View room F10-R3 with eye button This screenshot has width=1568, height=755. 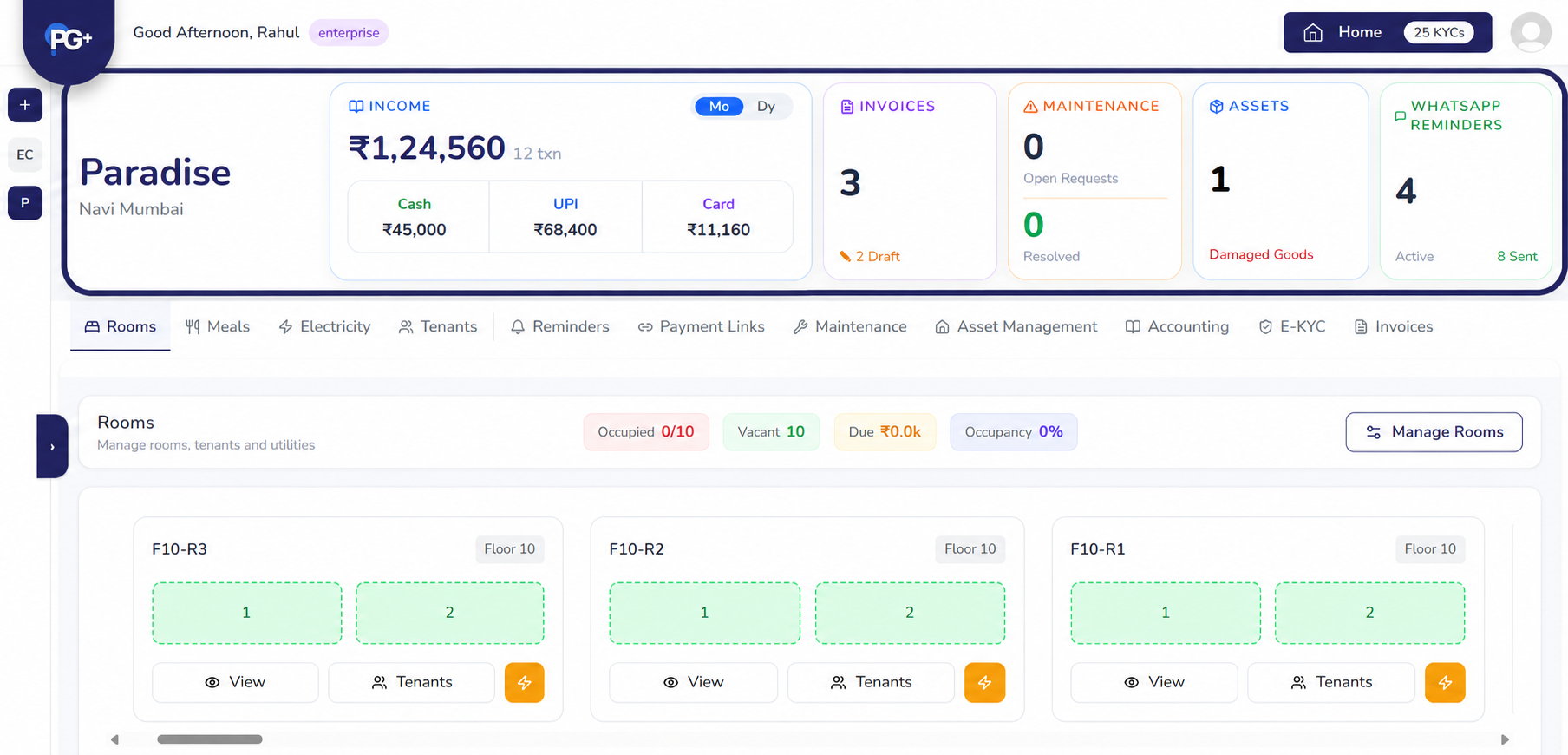pyautogui.click(x=235, y=683)
